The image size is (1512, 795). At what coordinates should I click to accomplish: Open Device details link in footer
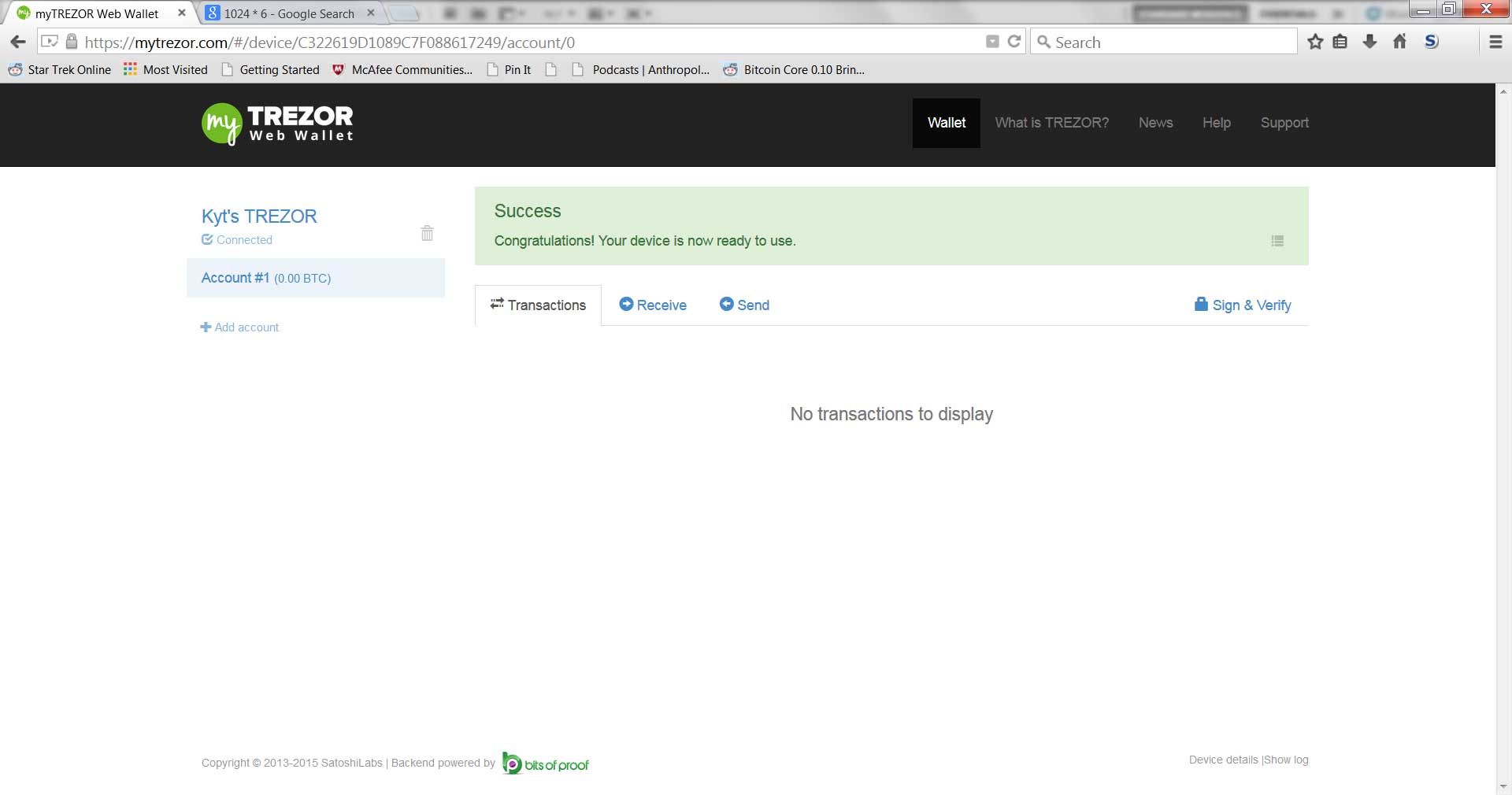point(1224,760)
